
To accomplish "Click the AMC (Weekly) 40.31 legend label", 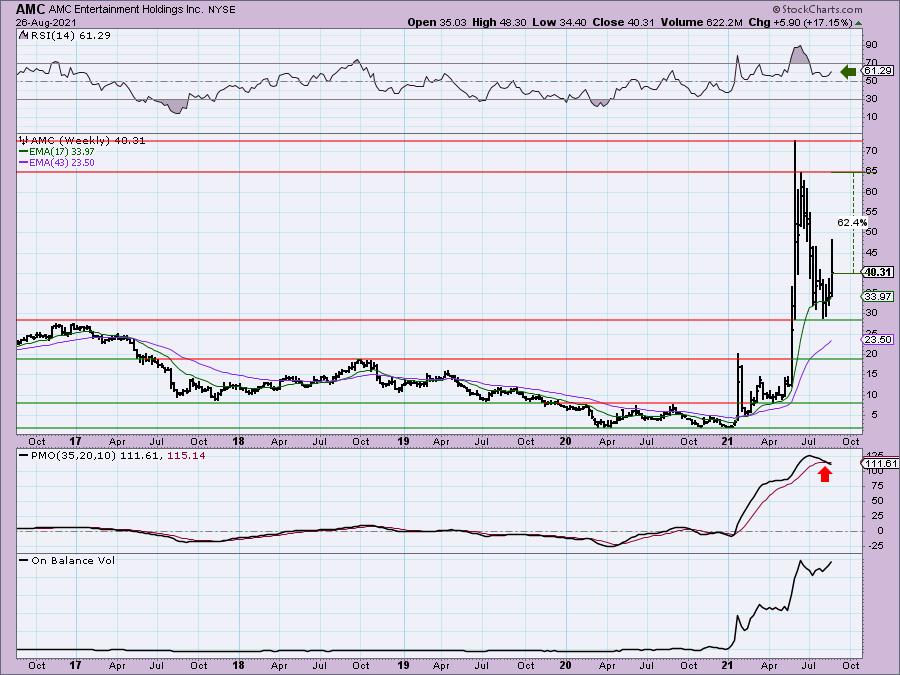I will (x=87, y=141).
